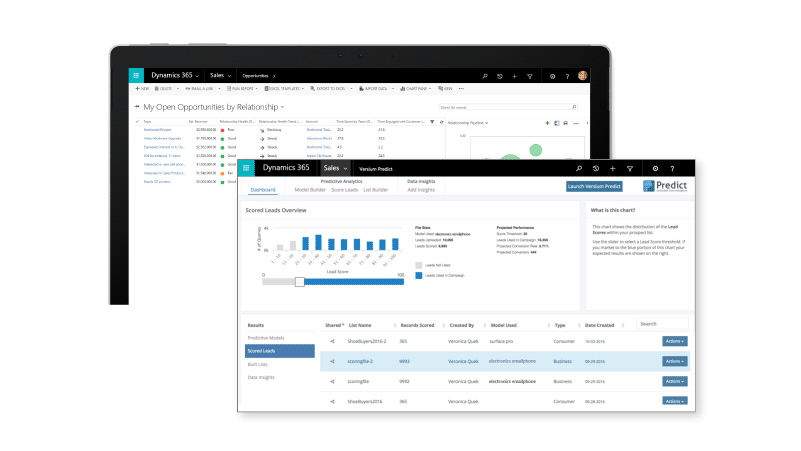Click the search magnifier in front window header

[579, 169]
